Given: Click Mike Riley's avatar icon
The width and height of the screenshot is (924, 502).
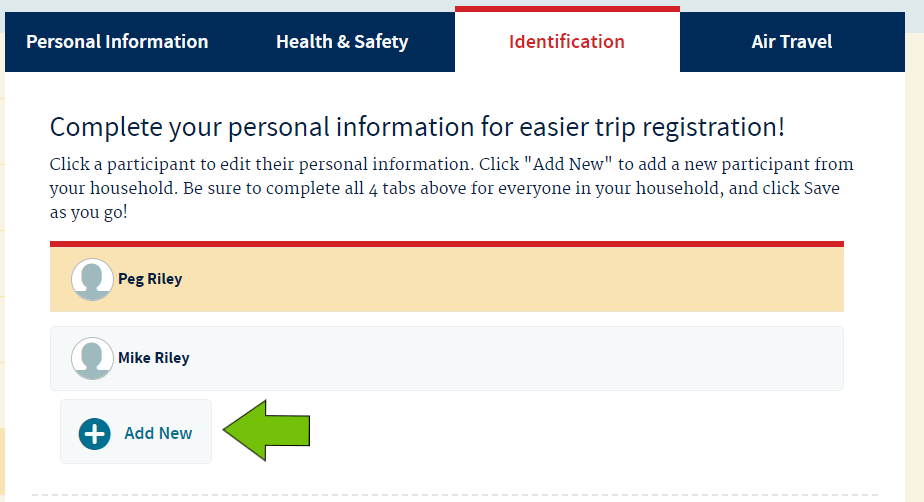Looking at the screenshot, I should [92, 358].
